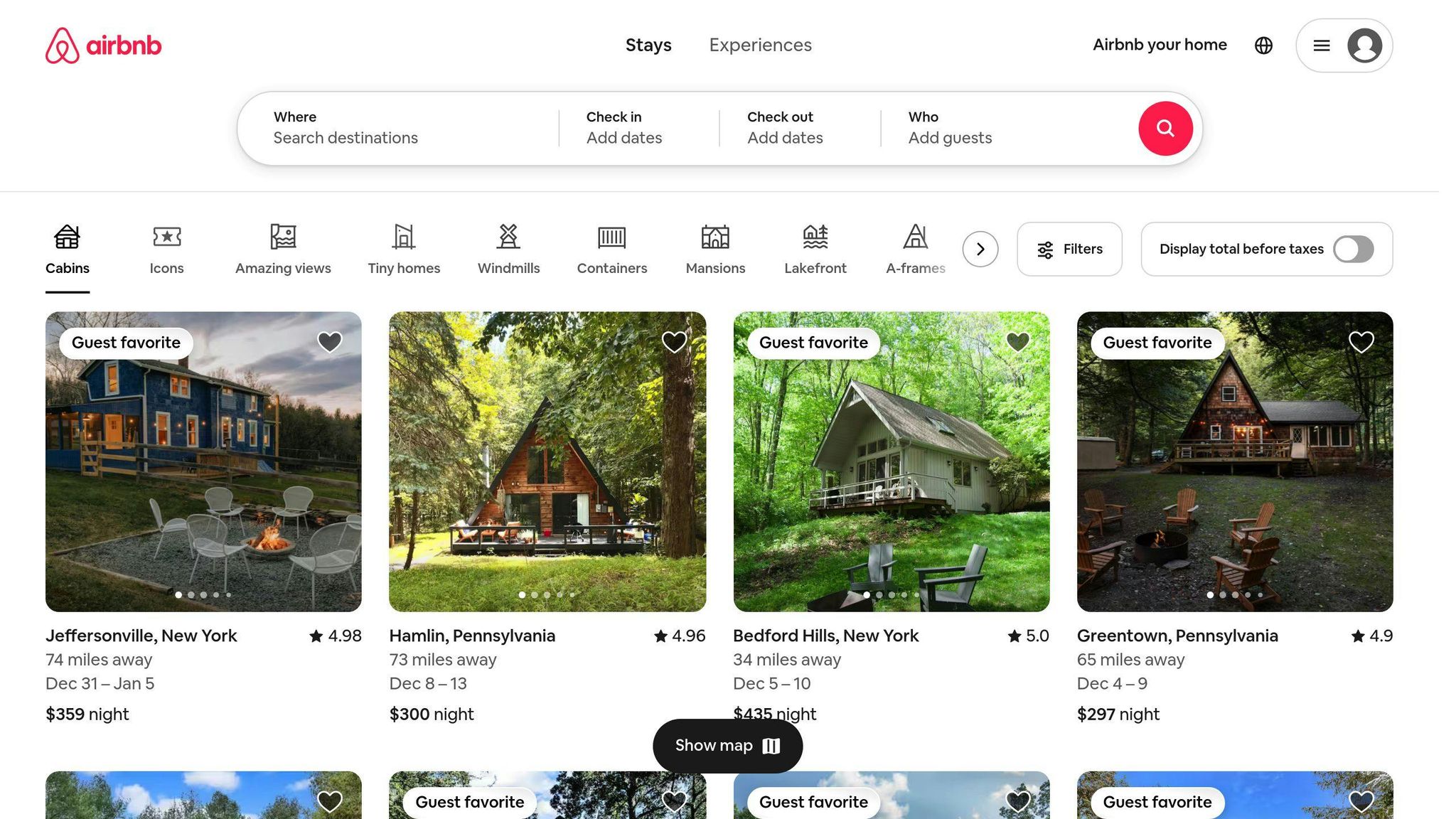
Task: Browse Mansions listings
Action: click(714, 249)
